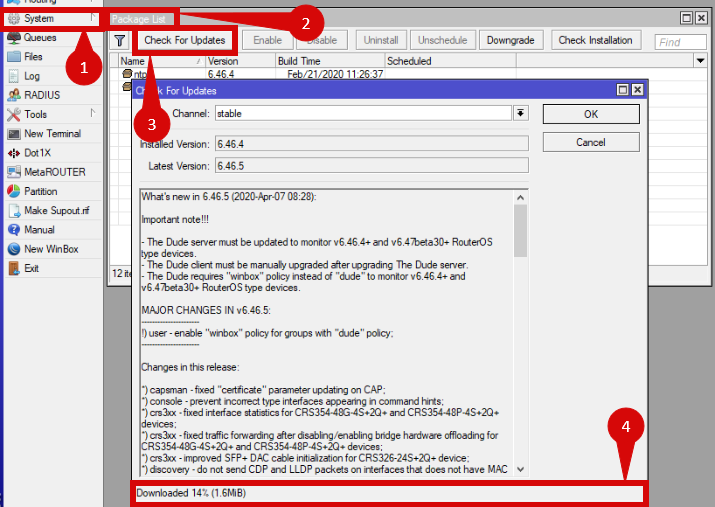Image resolution: width=715 pixels, height=507 pixels.
Task: Maximize the Package List window
Action: click(686, 18)
